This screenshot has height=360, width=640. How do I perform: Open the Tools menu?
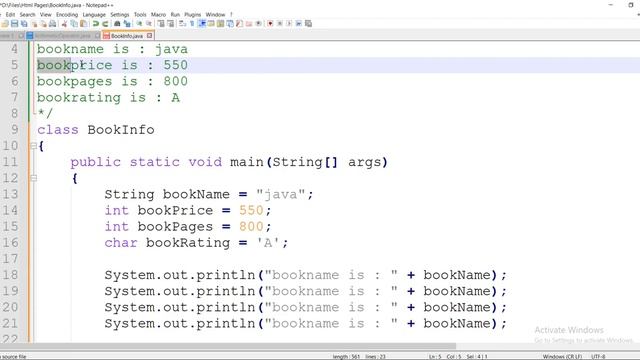(140, 15)
